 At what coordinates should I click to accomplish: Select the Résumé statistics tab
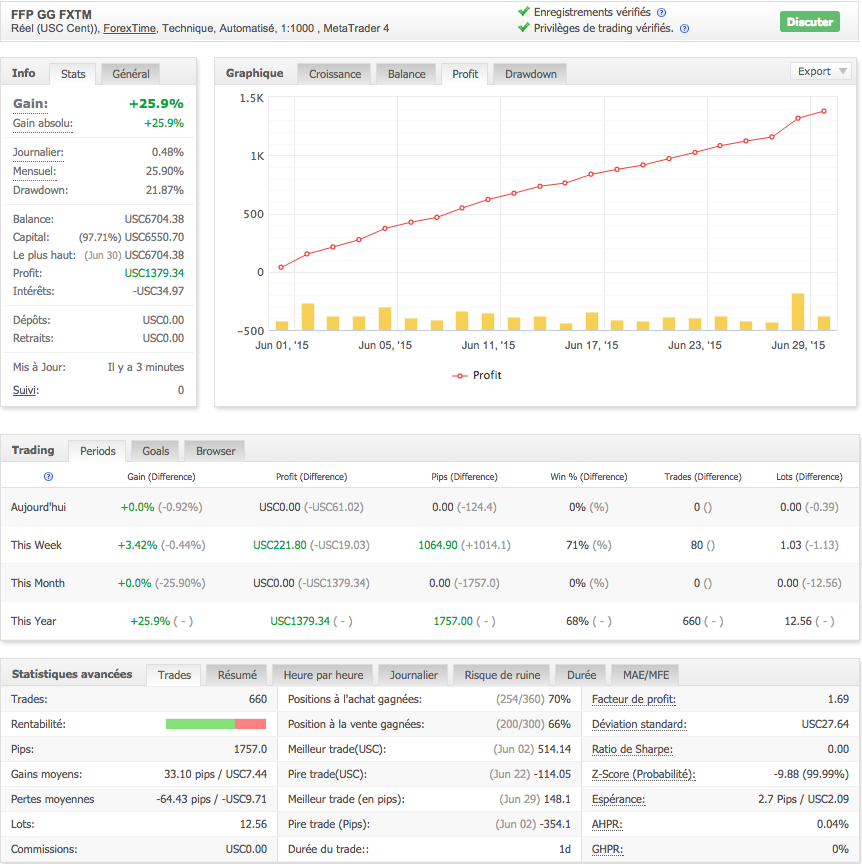click(237, 675)
